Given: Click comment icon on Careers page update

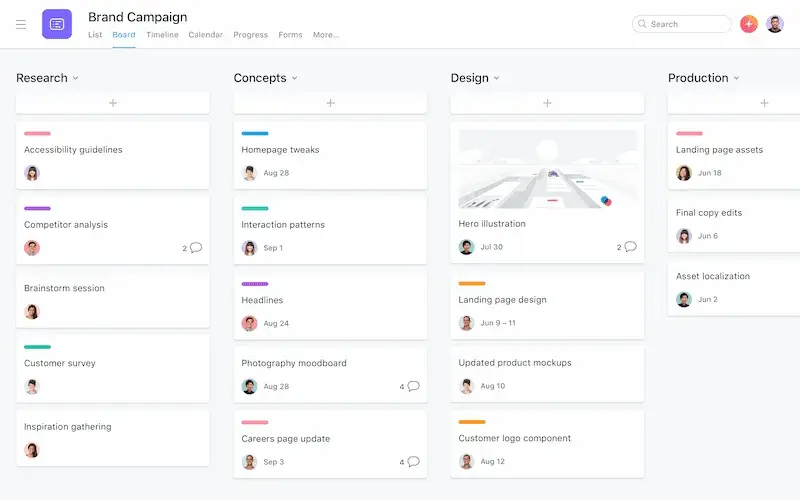Looking at the screenshot, I should (413, 462).
